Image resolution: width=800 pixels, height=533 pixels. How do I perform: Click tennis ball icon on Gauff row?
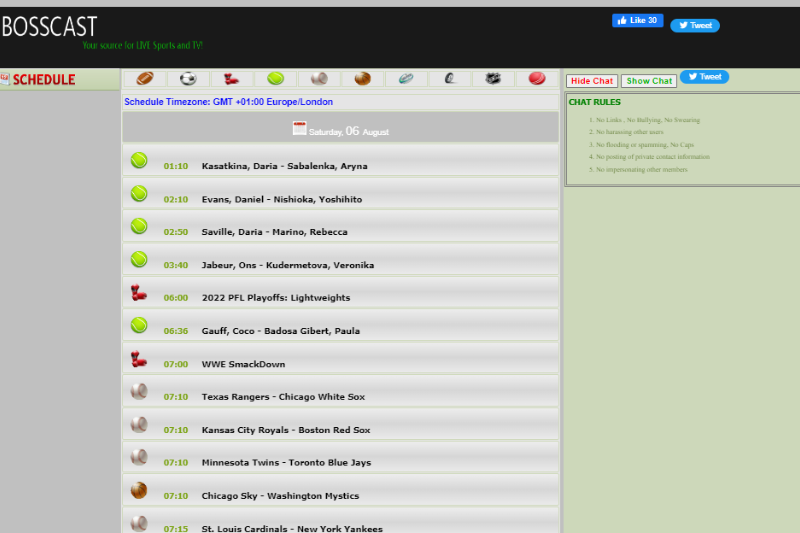(139, 325)
